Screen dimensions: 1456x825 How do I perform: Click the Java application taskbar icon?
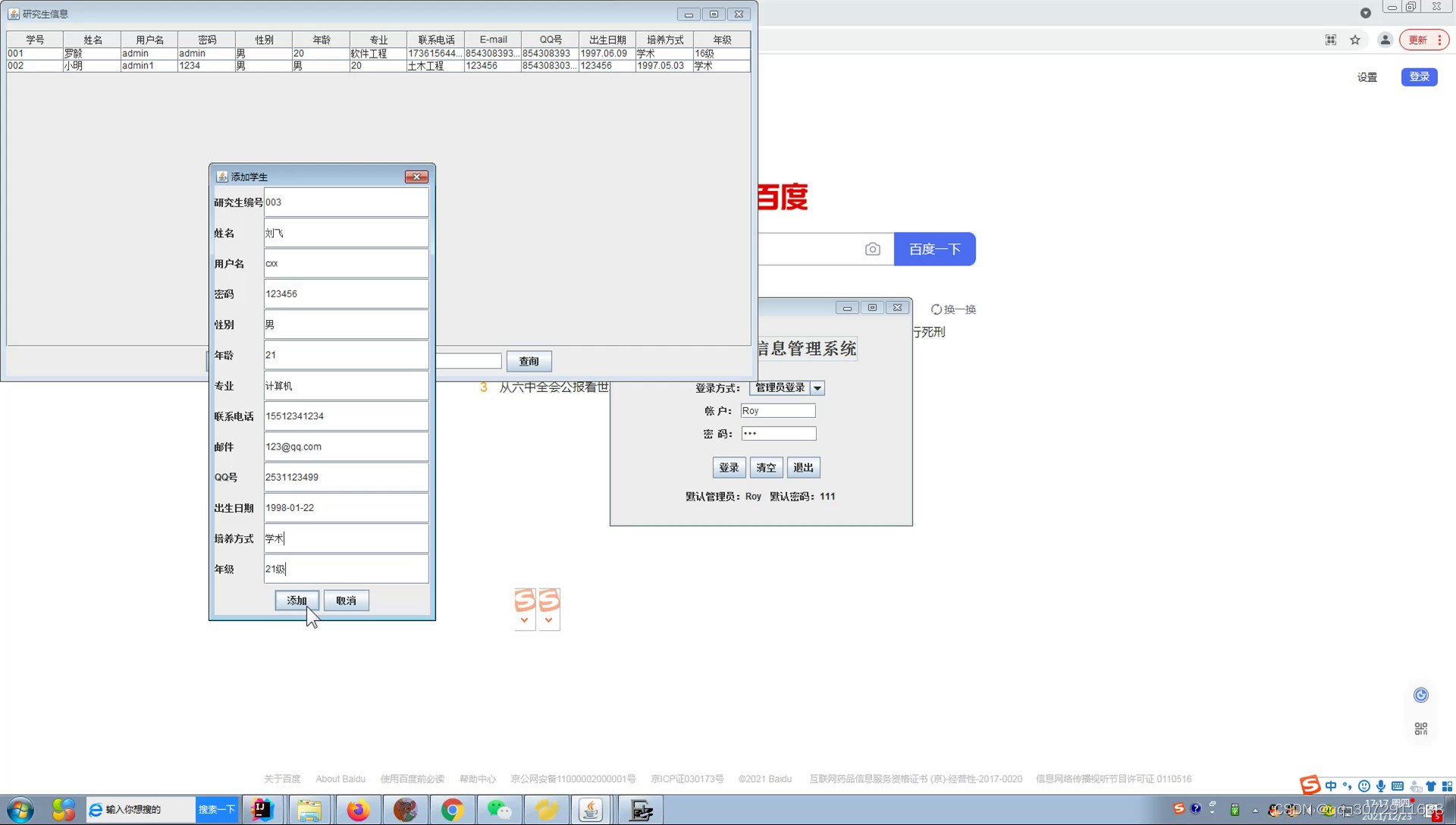591,810
